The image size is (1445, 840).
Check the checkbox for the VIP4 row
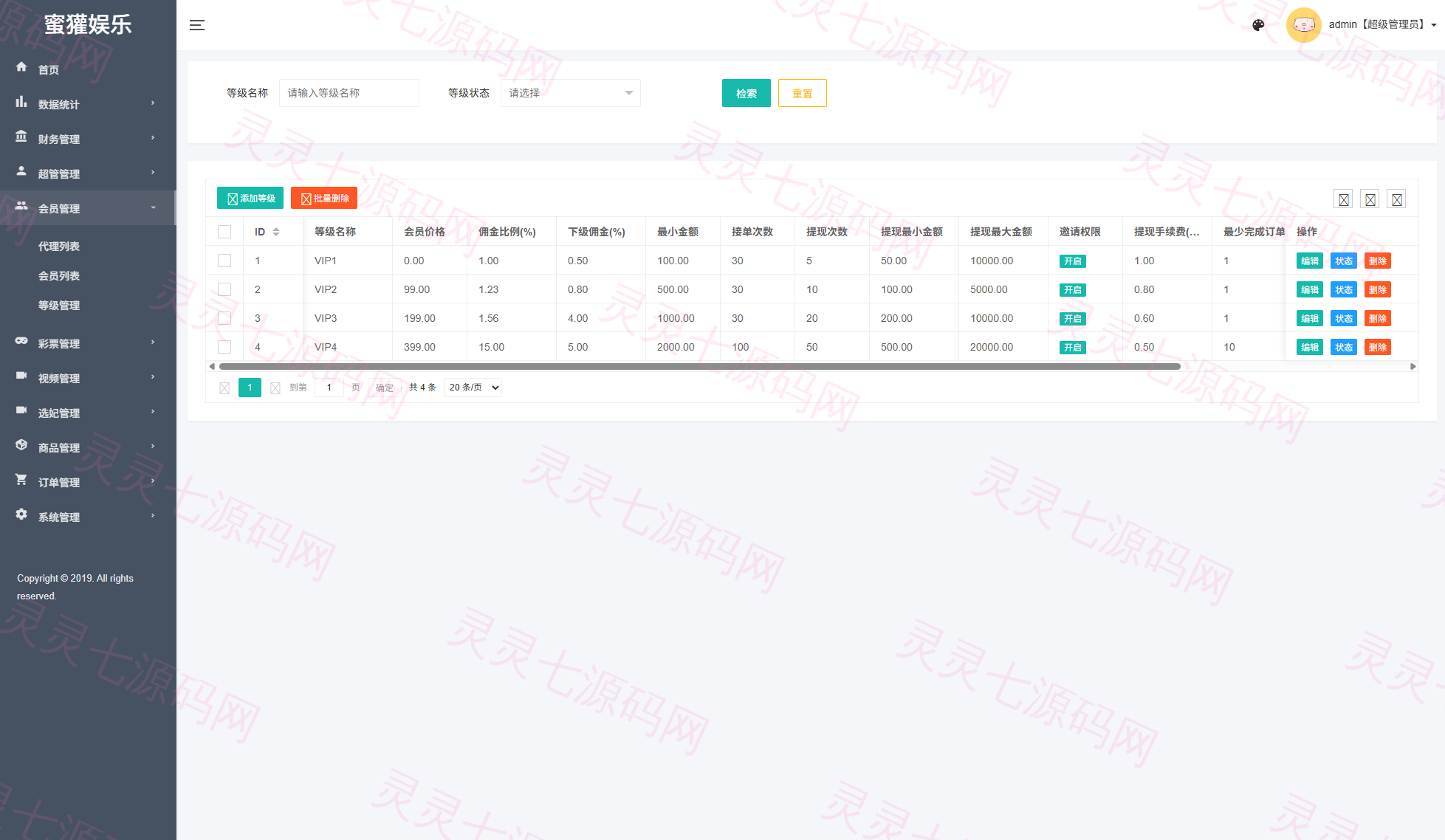coord(224,347)
